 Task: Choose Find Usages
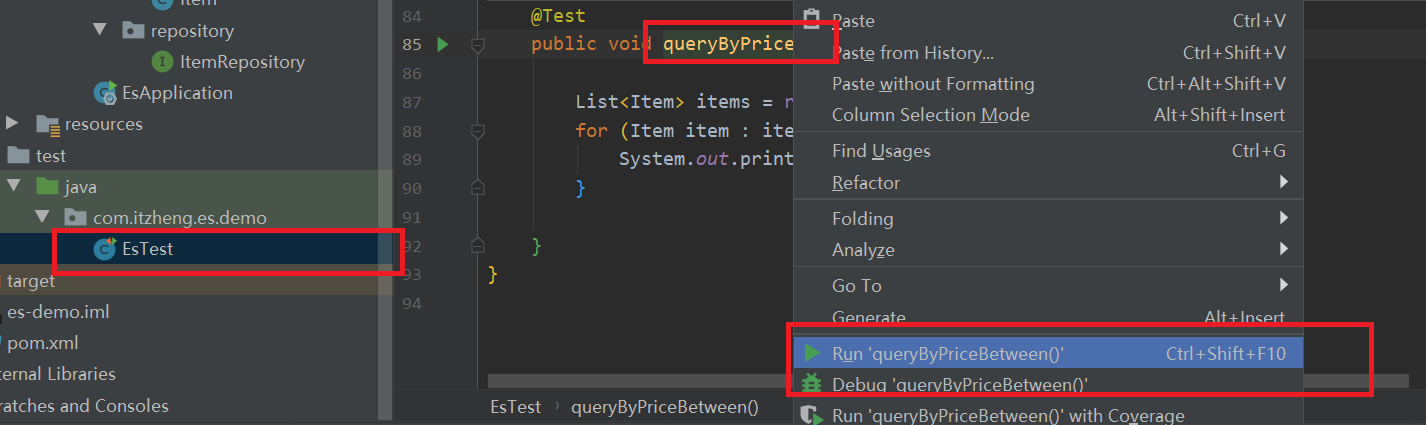pyautogui.click(x=1048, y=151)
